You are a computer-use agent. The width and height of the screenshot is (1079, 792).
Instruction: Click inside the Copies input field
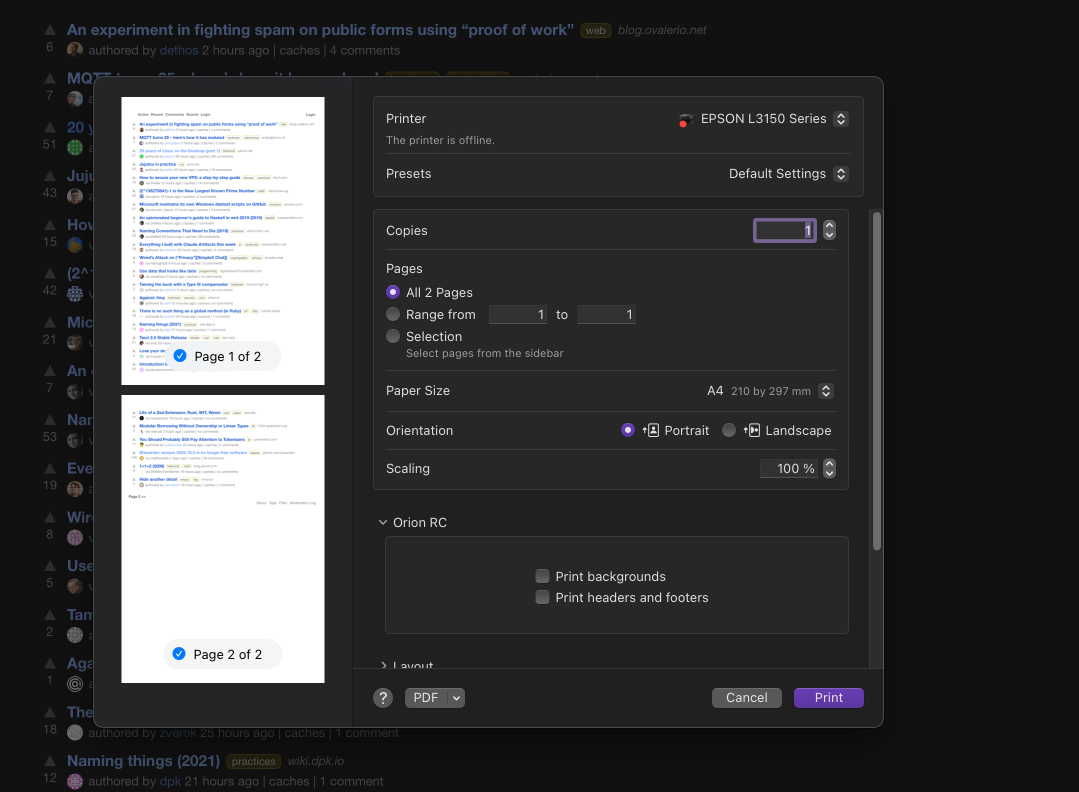(x=785, y=230)
